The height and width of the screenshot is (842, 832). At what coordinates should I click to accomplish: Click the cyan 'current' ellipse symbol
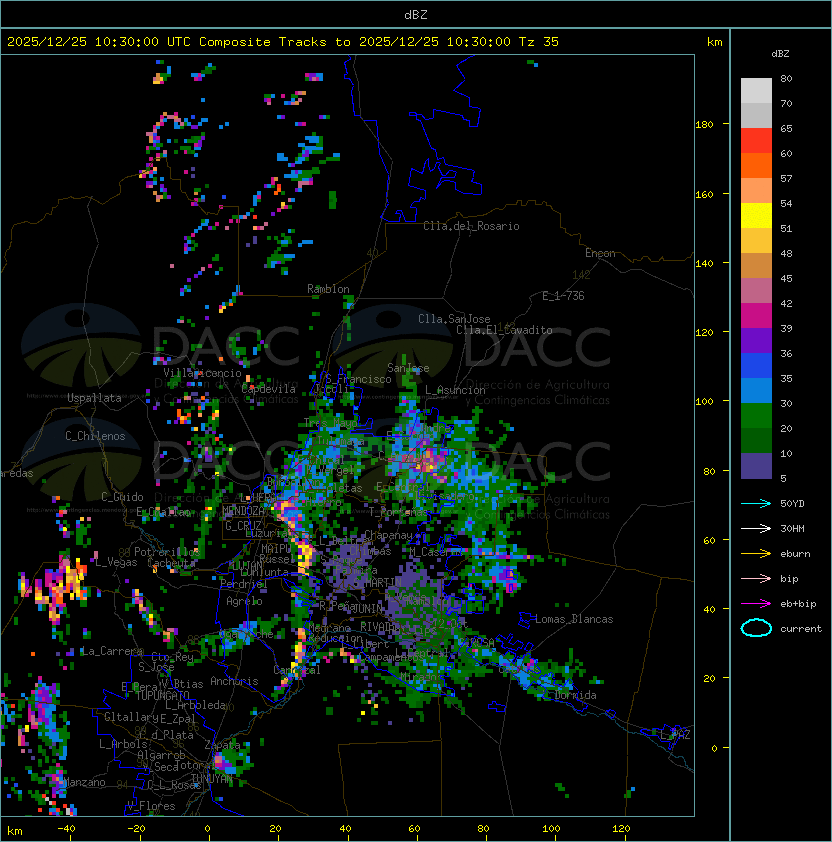(x=756, y=628)
